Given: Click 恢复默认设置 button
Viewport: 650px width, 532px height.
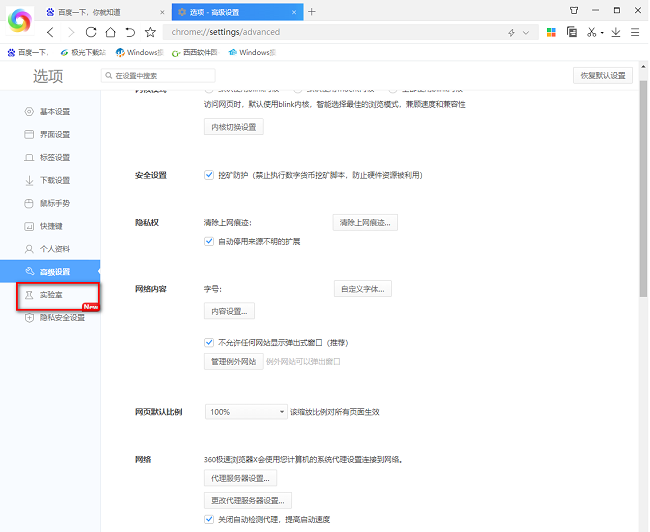Looking at the screenshot, I should [x=603, y=75].
